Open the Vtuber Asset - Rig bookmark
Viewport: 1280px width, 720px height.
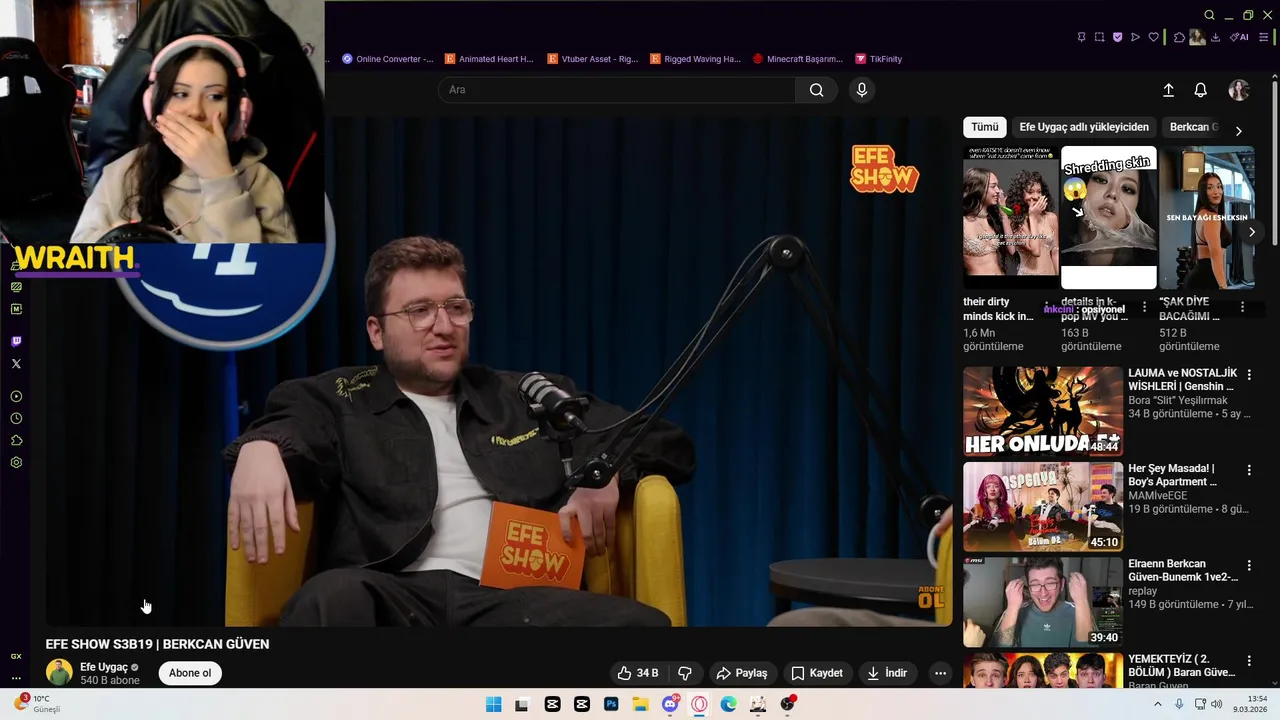(592, 59)
